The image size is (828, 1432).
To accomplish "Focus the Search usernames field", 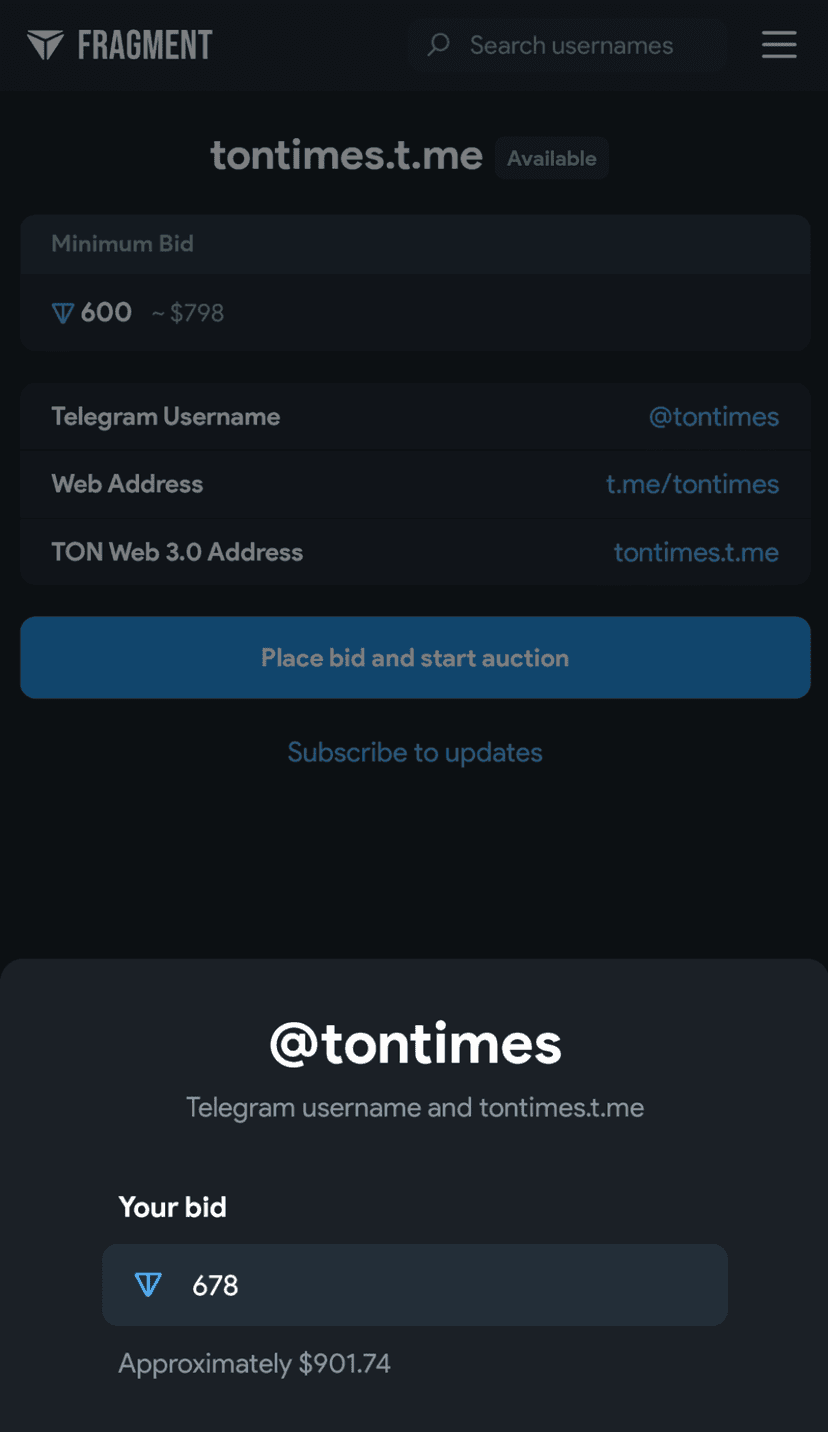I will [x=580, y=45].
